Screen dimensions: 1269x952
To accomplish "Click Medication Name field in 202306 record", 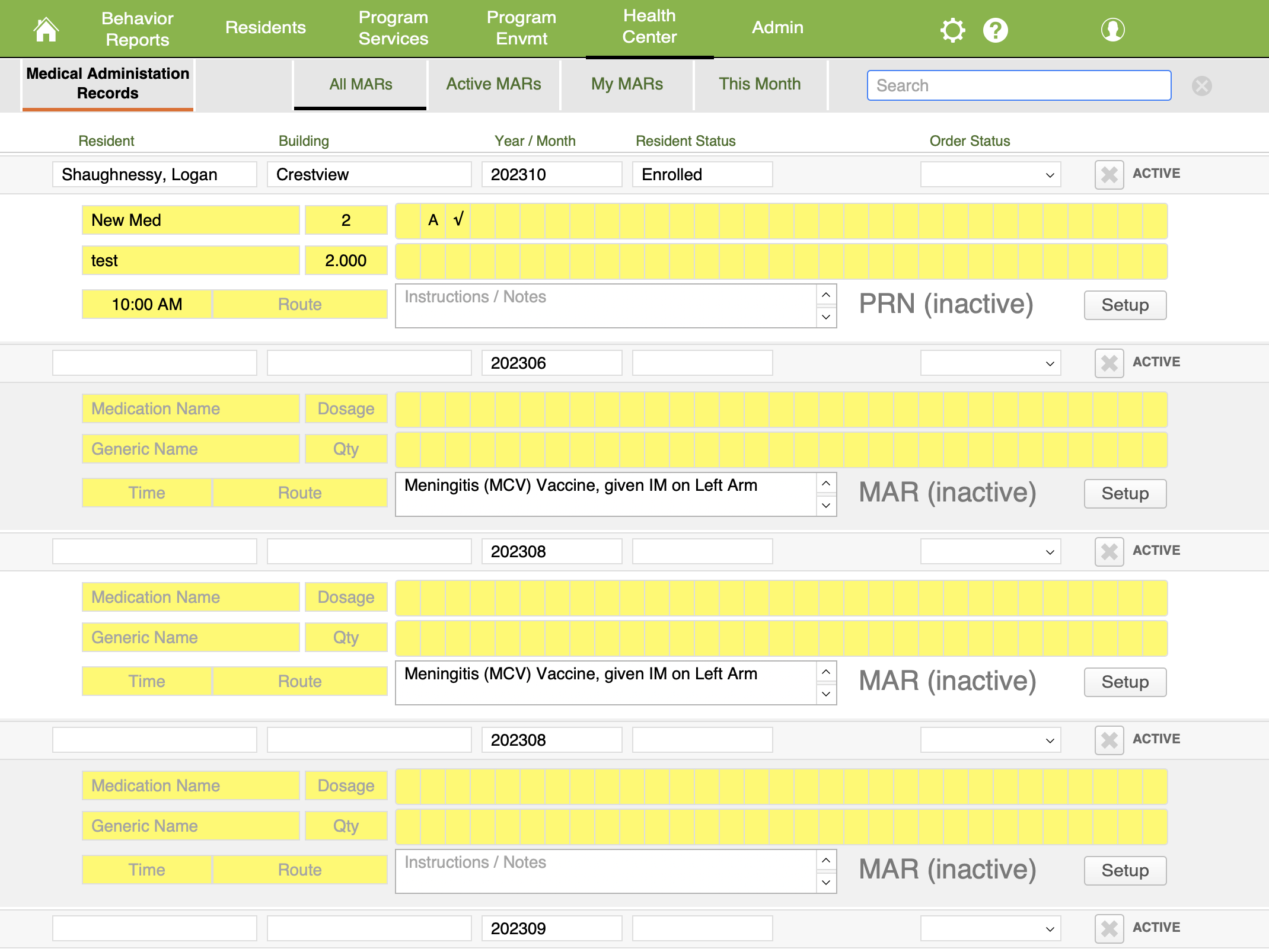I will (191, 409).
